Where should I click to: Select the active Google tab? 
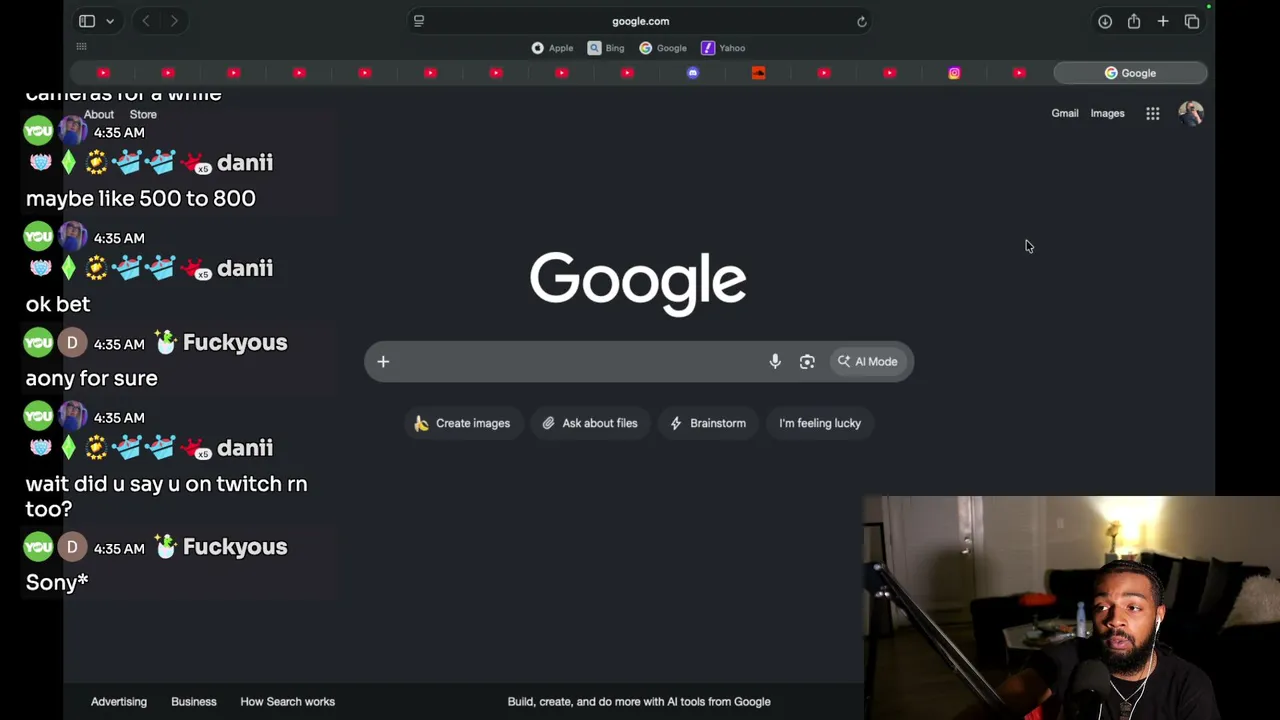1130,73
